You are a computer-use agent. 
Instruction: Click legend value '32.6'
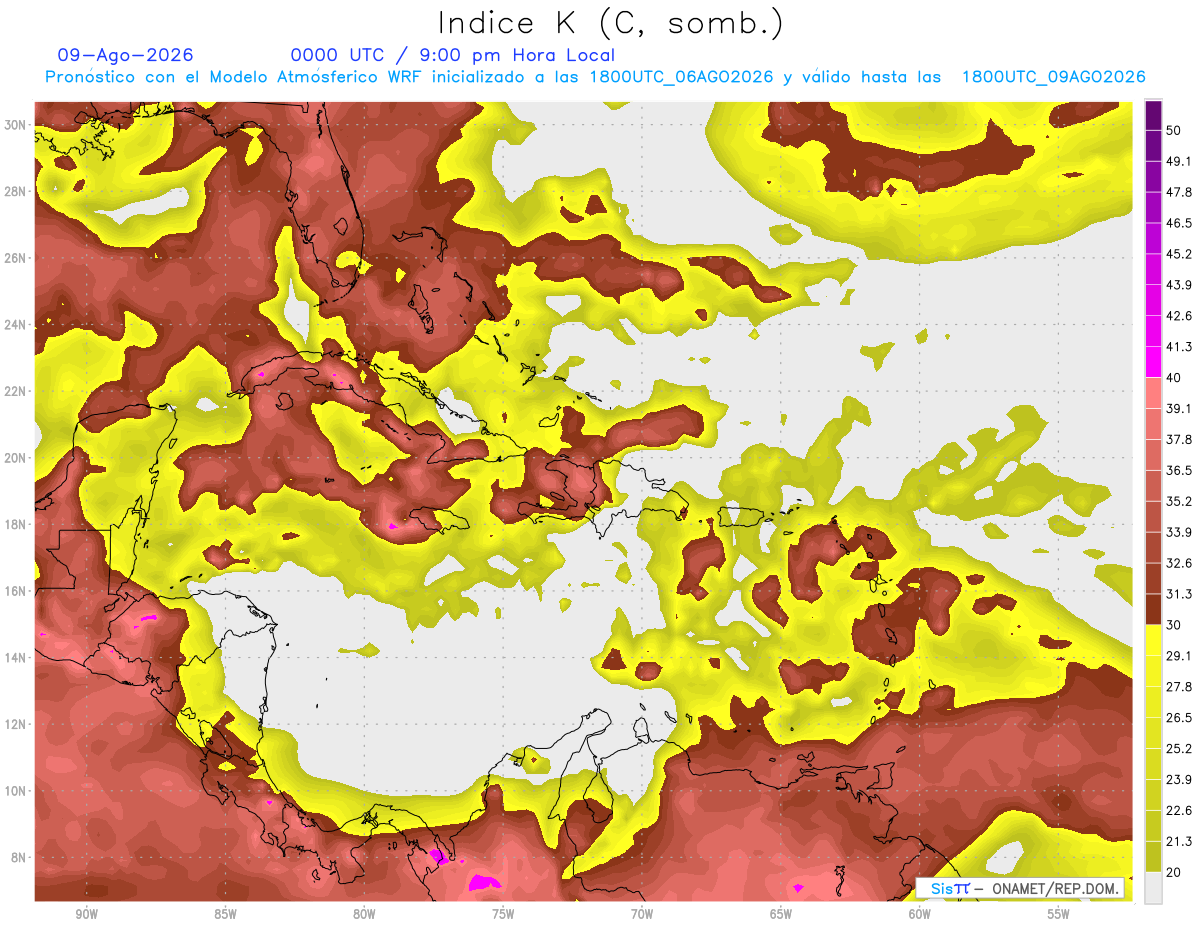click(1178, 563)
